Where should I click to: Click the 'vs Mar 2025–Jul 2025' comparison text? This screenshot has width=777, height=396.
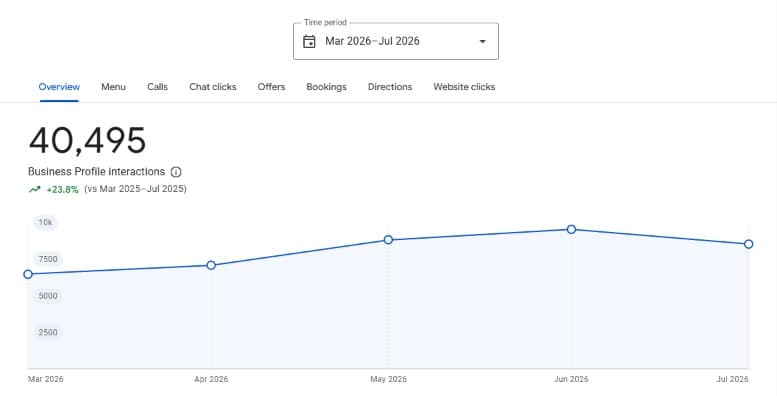(x=135, y=189)
